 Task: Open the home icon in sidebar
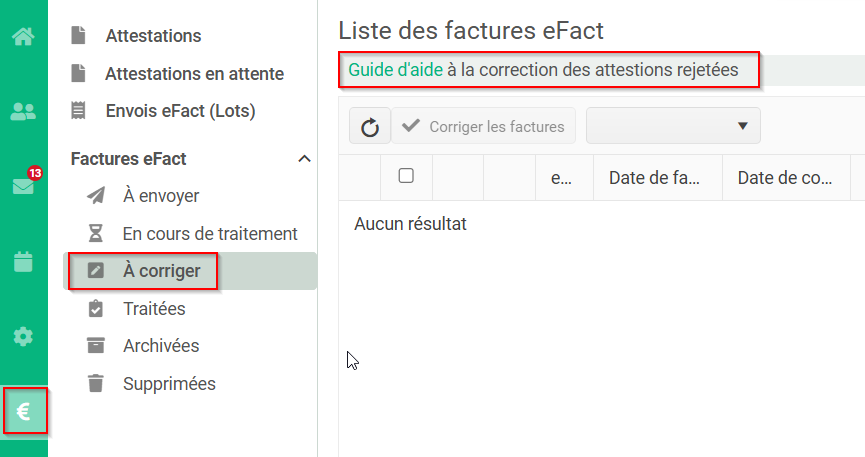[23, 37]
